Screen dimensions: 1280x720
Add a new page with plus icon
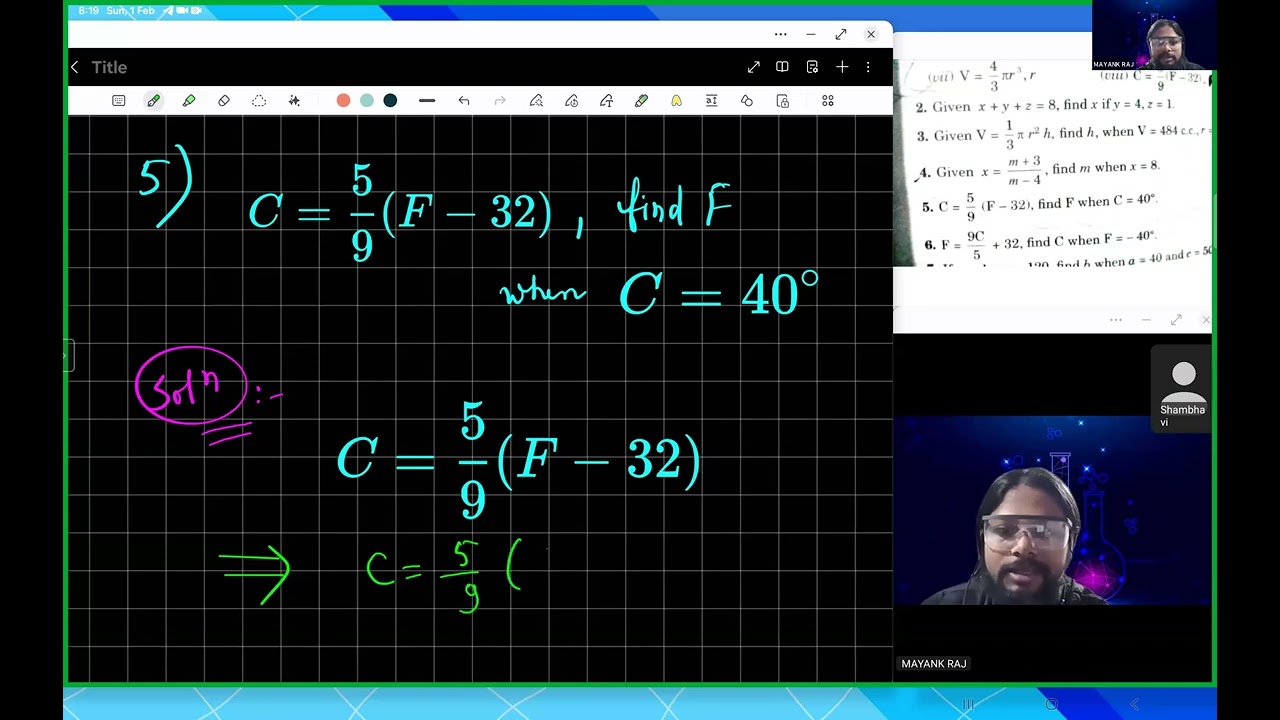[x=842, y=67]
